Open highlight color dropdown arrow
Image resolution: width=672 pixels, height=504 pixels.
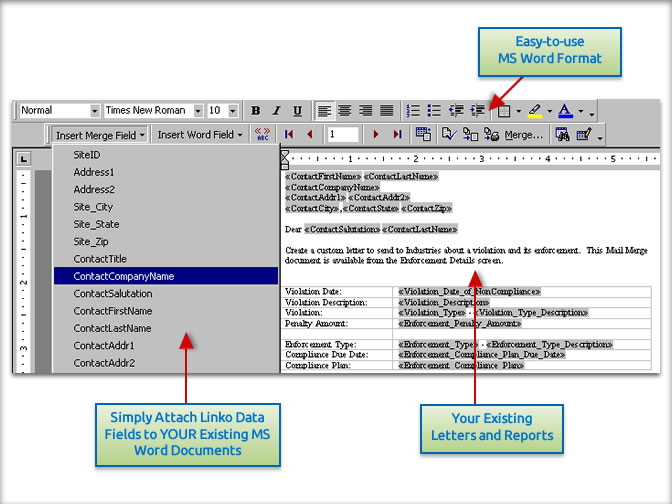pyautogui.click(x=549, y=111)
